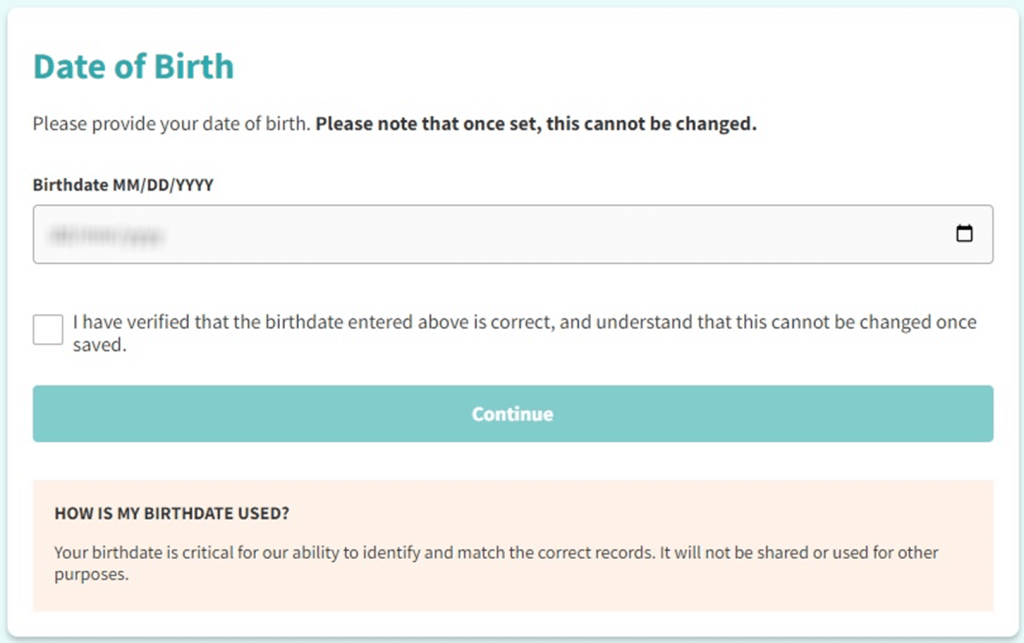Image resolution: width=1024 pixels, height=643 pixels.
Task: Click the word "purposes." in the info box
Action: pos(92,576)
